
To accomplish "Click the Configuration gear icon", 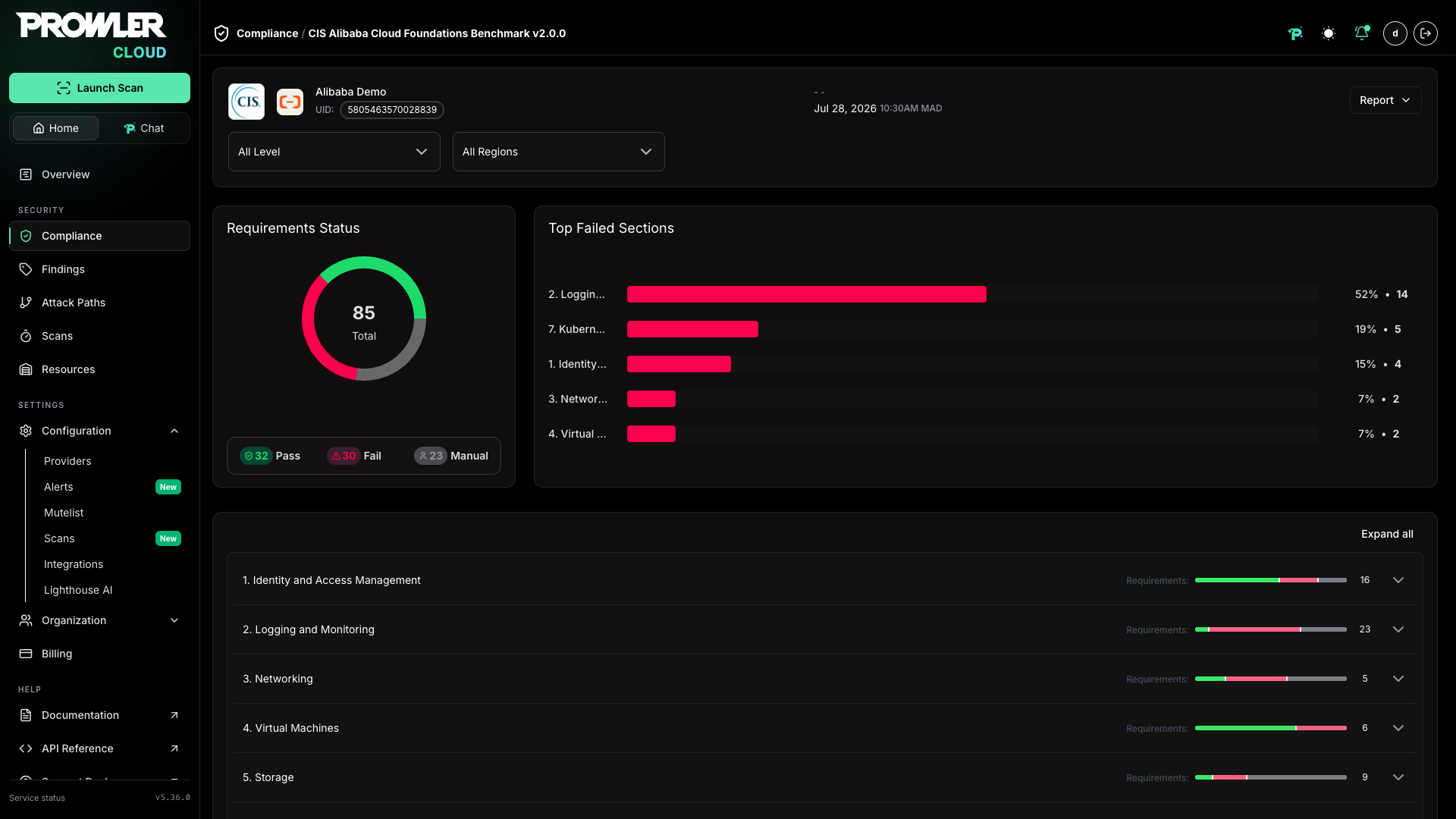I will tap(26, 431).
